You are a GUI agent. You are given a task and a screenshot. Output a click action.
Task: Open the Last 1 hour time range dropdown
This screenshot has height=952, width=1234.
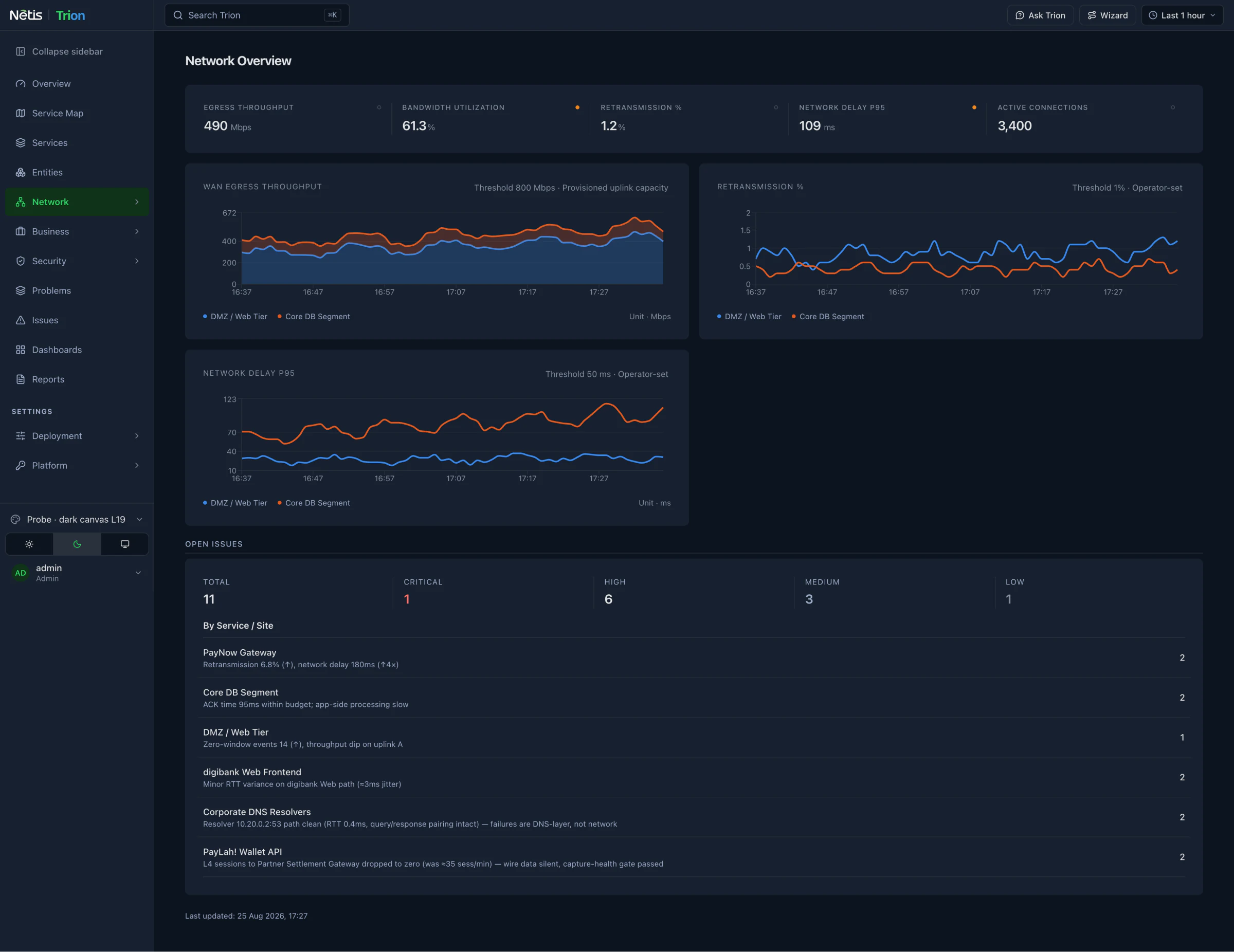pyautogui.click(x=1182, y=15)
